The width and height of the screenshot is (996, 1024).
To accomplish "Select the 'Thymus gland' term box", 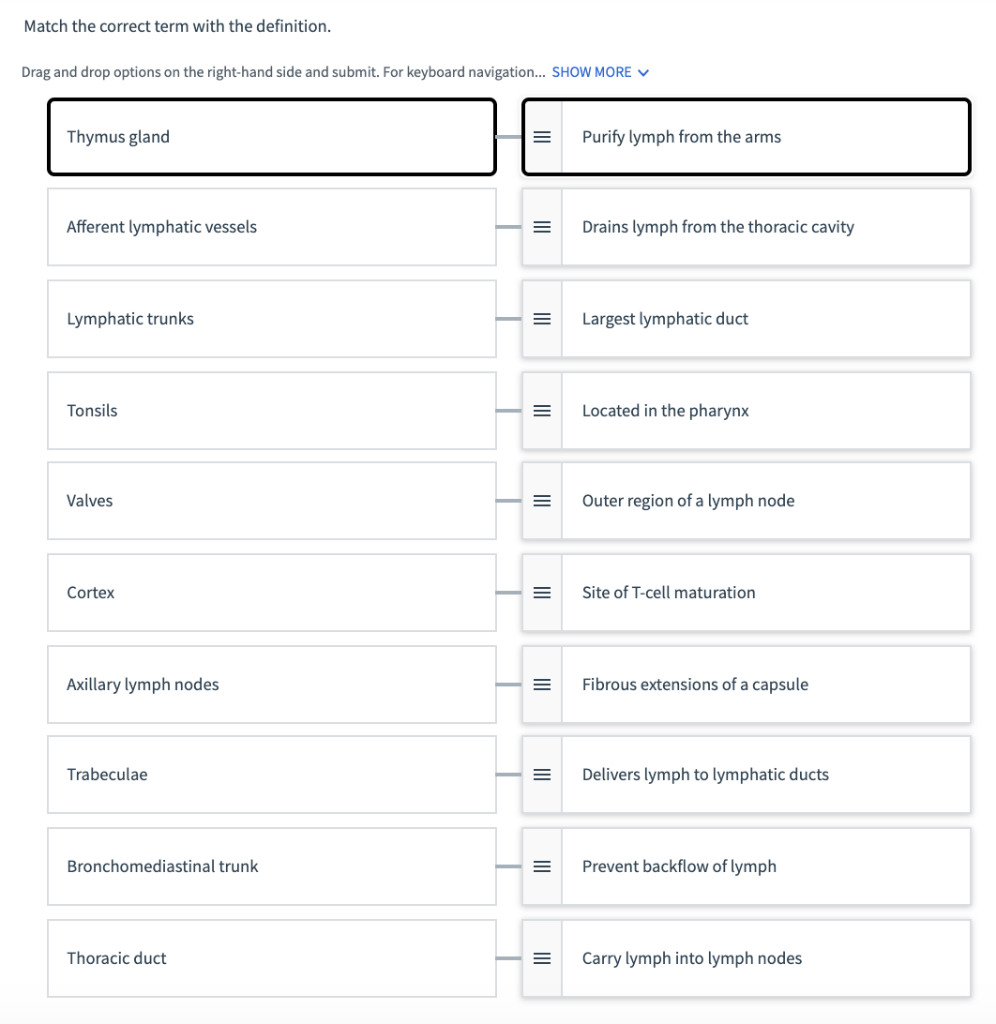I will [272, 136].
